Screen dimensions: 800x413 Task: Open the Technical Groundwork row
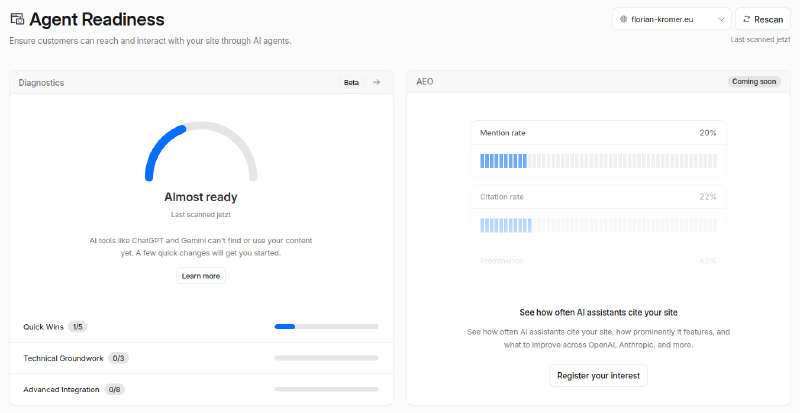tap(201, 358)
